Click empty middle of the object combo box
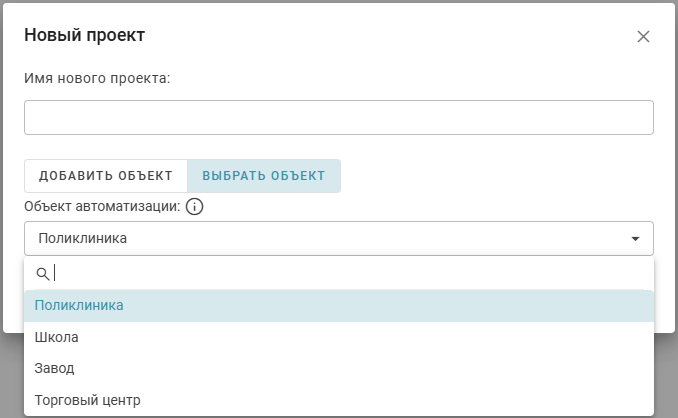 (x=380, y=238)
